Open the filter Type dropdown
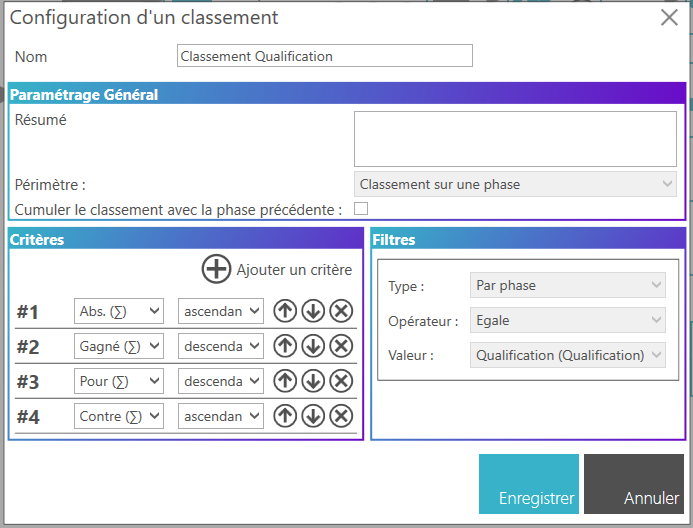Viewport: 693px width, 528px height. [568, 285]
